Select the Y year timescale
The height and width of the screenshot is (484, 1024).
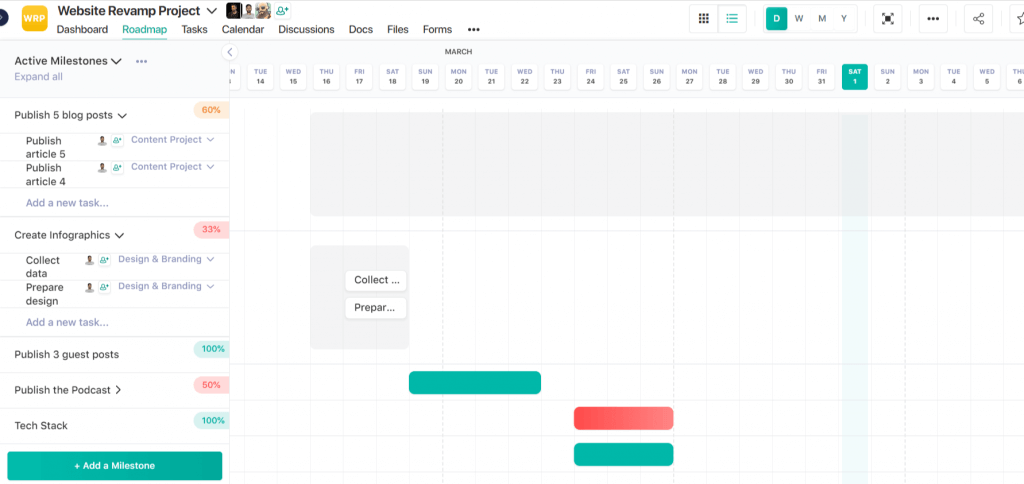point(844,18)
